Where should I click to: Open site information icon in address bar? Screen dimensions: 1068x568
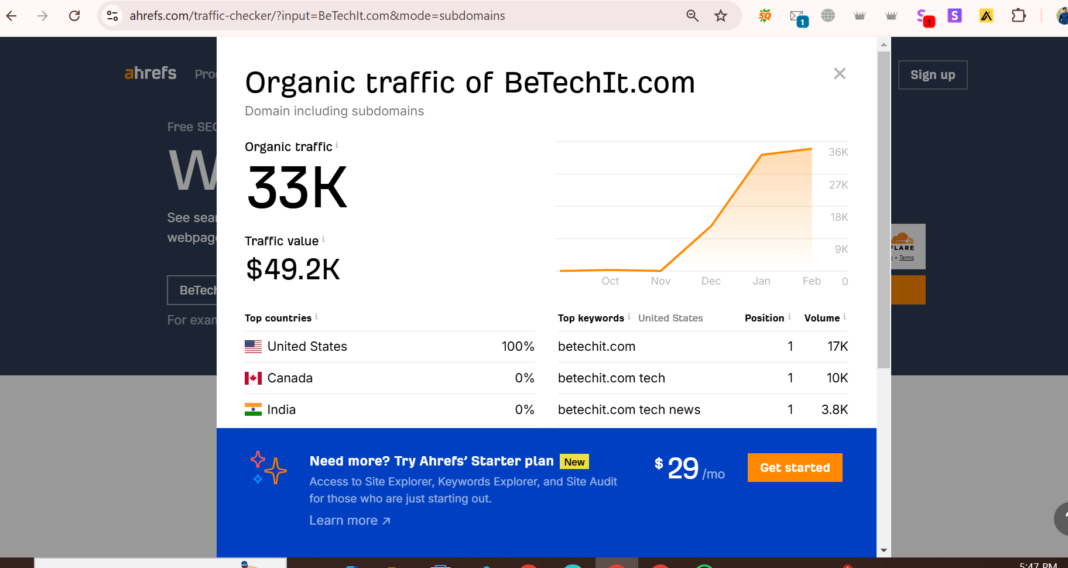(113, 16)
